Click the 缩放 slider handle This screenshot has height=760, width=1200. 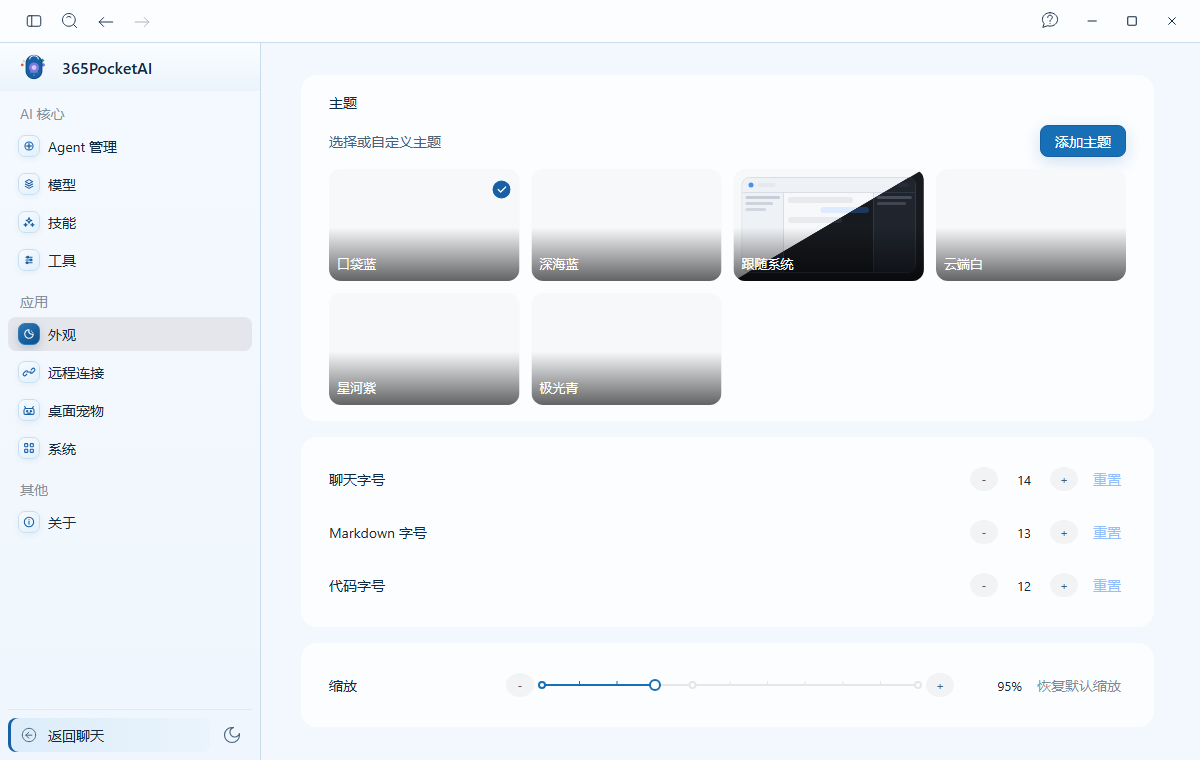point(655,685)
